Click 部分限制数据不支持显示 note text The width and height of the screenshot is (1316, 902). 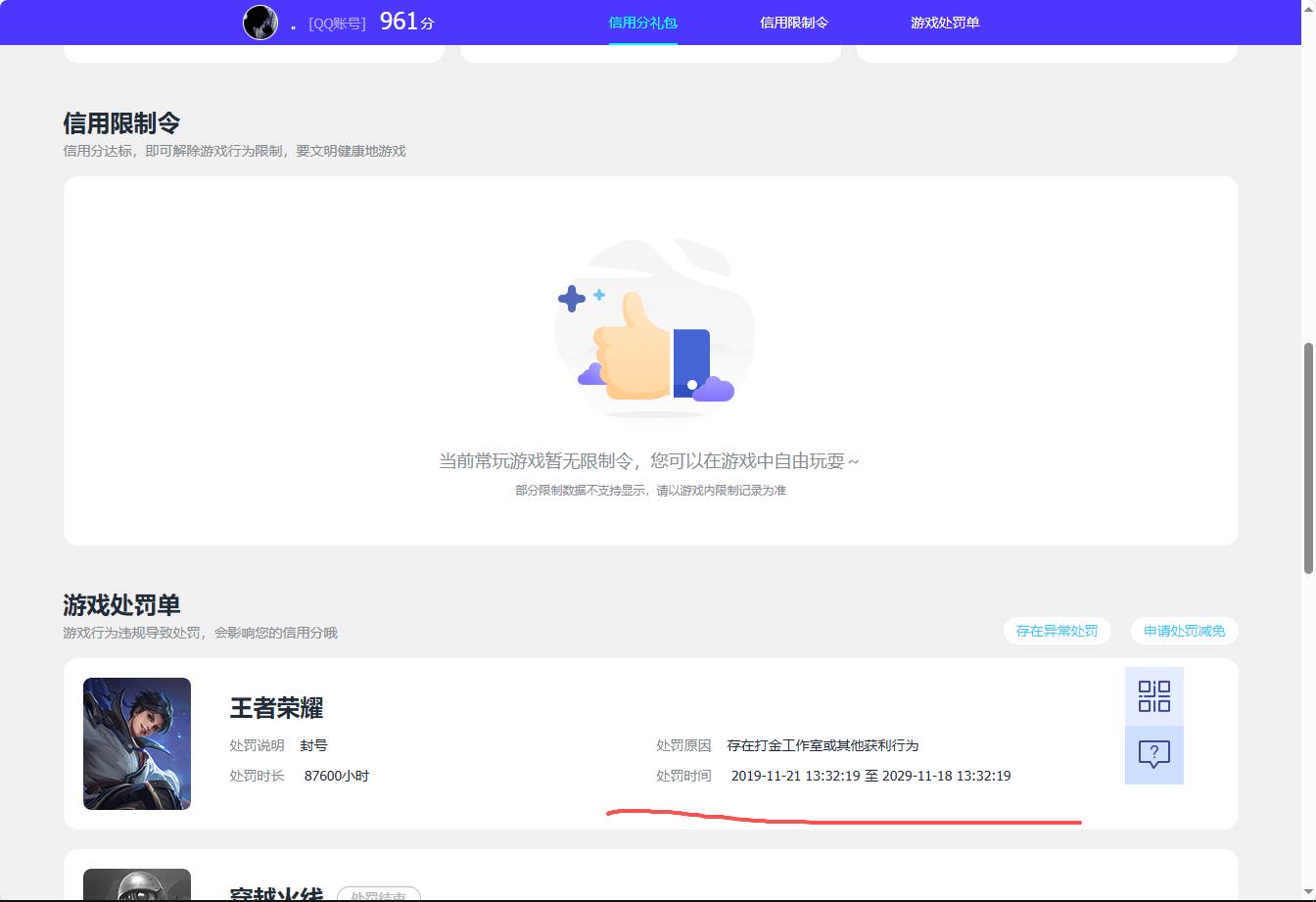651,490
